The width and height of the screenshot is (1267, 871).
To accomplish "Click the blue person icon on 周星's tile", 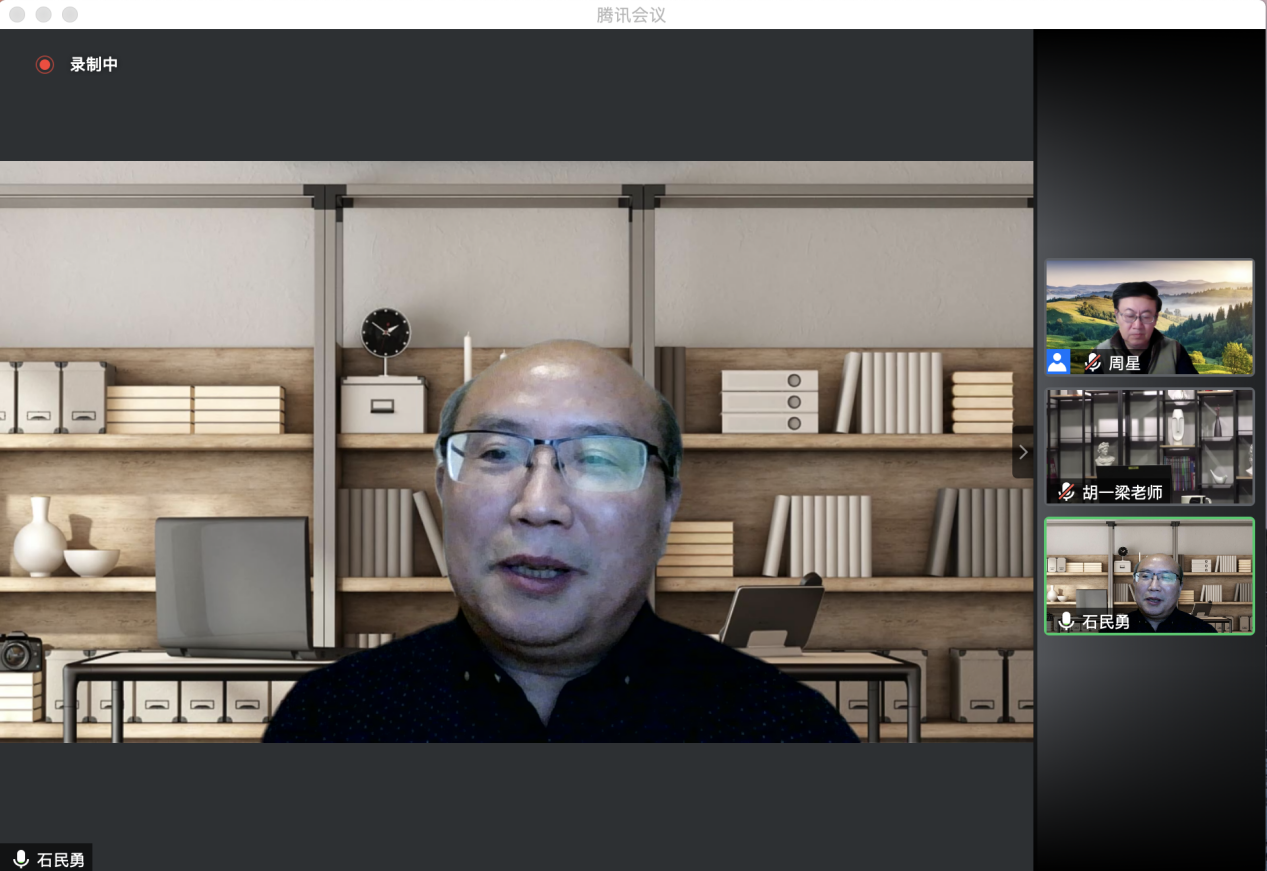I will (1057, 362).
